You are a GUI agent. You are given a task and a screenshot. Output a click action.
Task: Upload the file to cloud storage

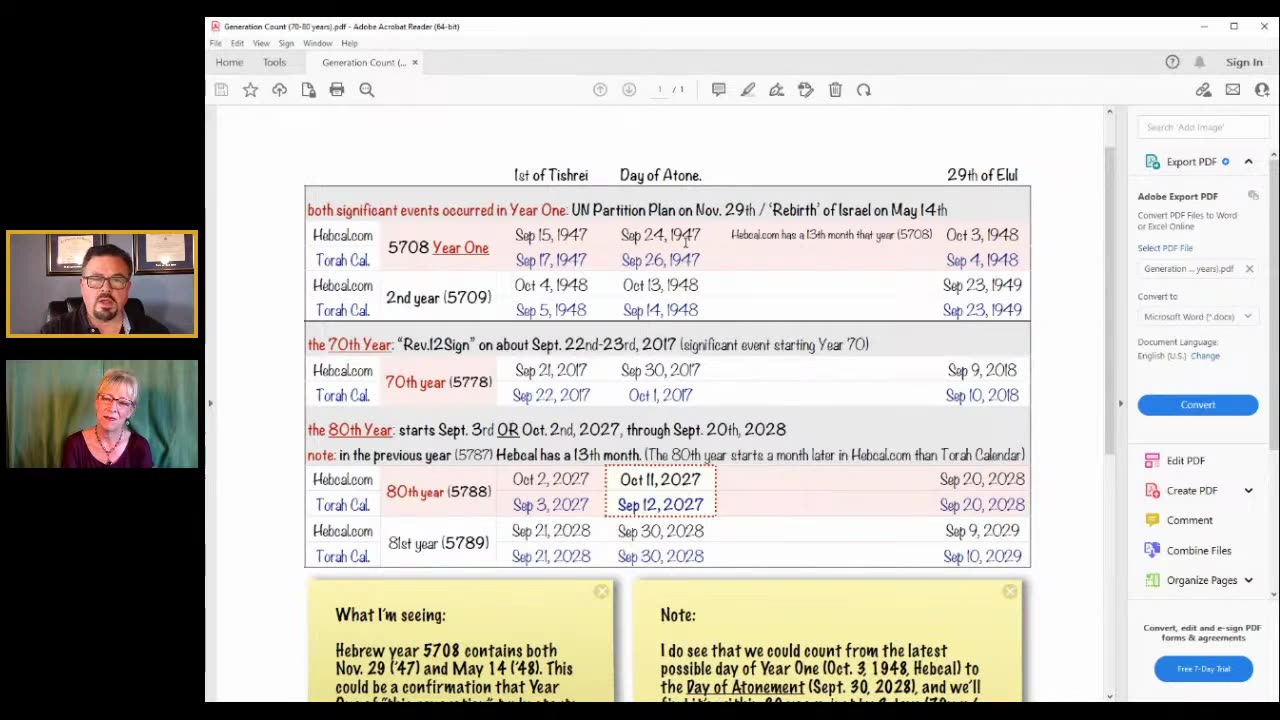(279, 90)
